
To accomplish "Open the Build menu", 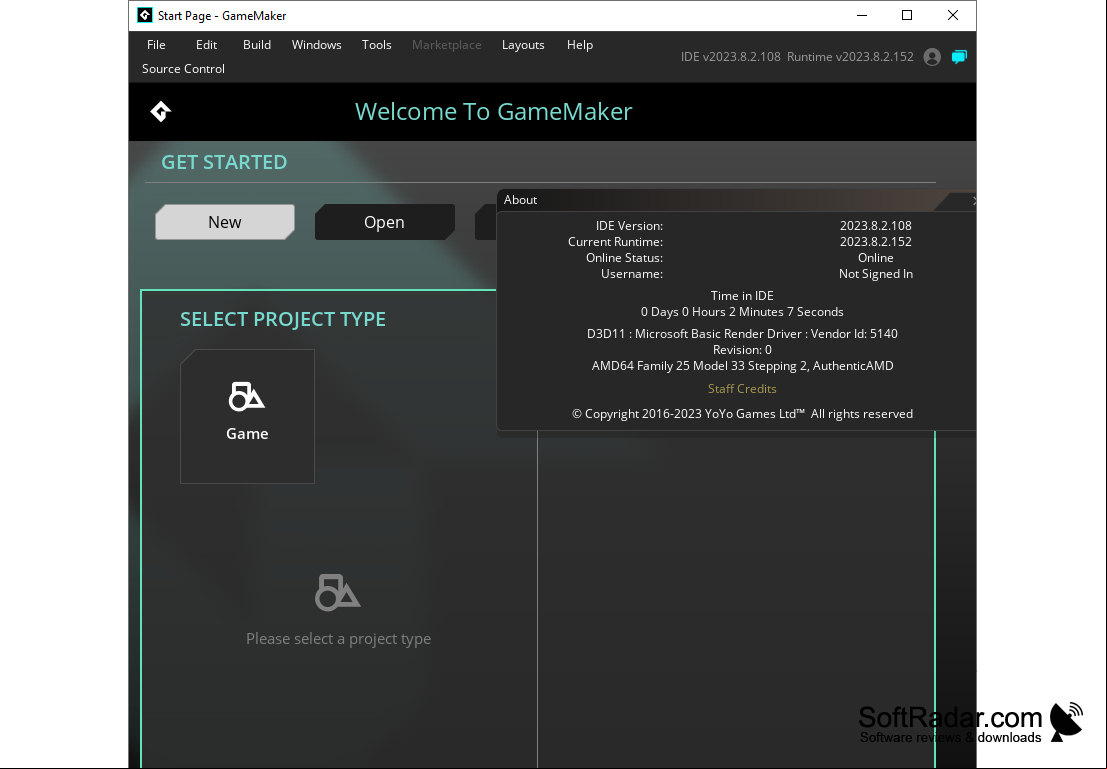I will click(257, 44).
